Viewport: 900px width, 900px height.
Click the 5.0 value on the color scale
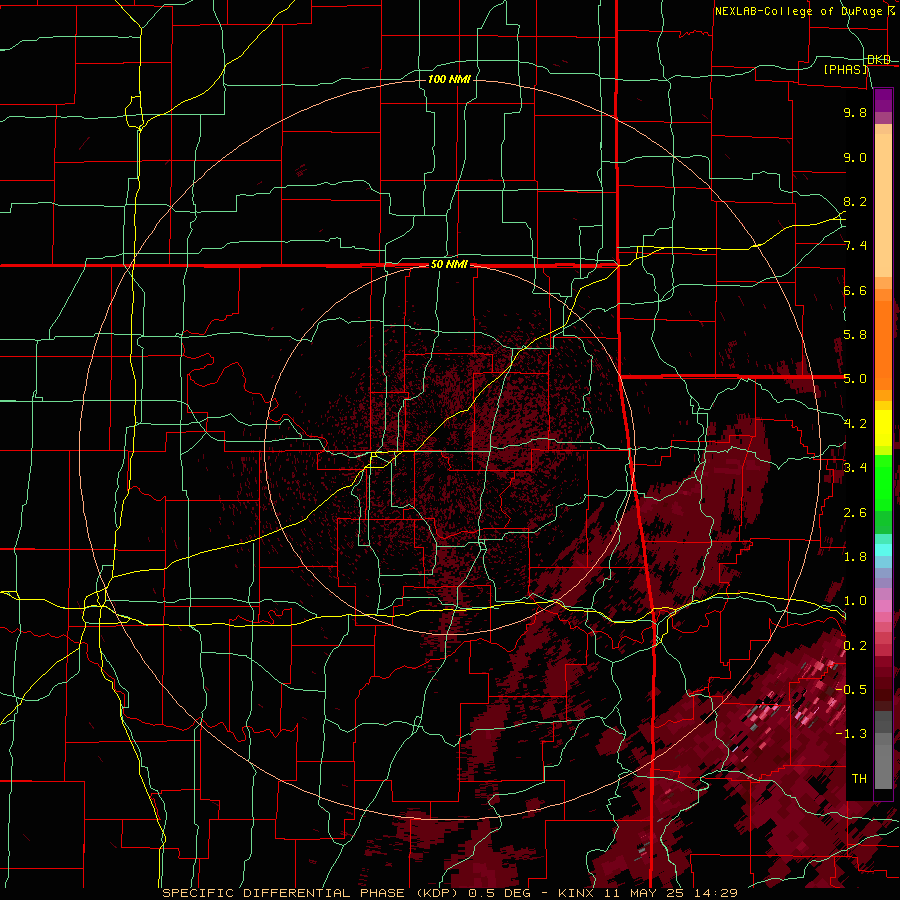coord(855,379)
